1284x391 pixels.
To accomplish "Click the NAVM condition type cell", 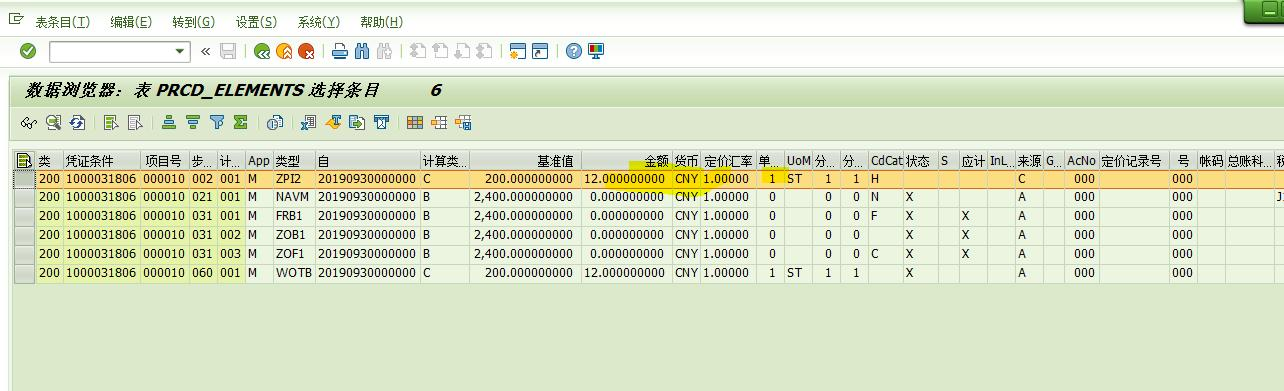I will [294, 197].
